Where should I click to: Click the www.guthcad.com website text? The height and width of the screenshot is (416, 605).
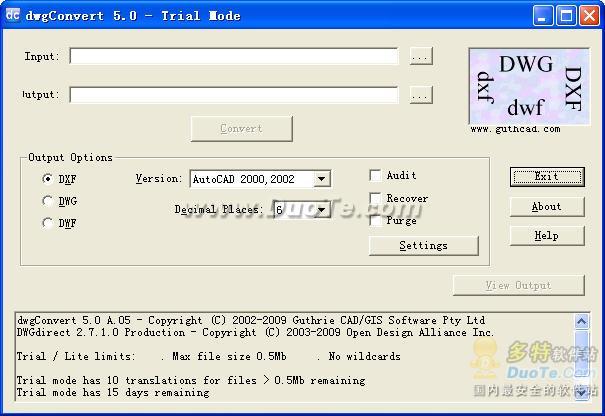(515, 129)
